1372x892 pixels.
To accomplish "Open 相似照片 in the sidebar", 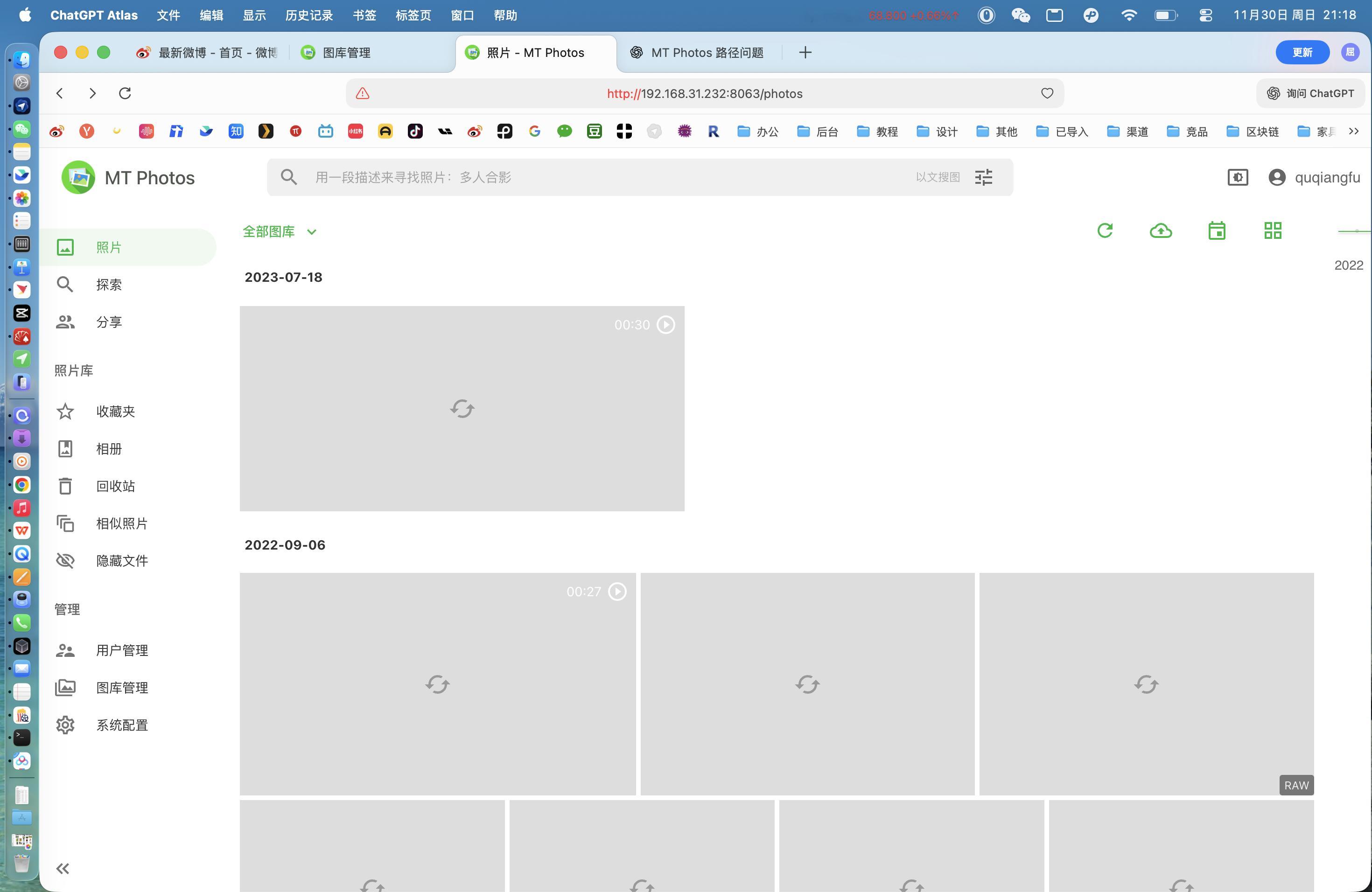I will [122, 523].
